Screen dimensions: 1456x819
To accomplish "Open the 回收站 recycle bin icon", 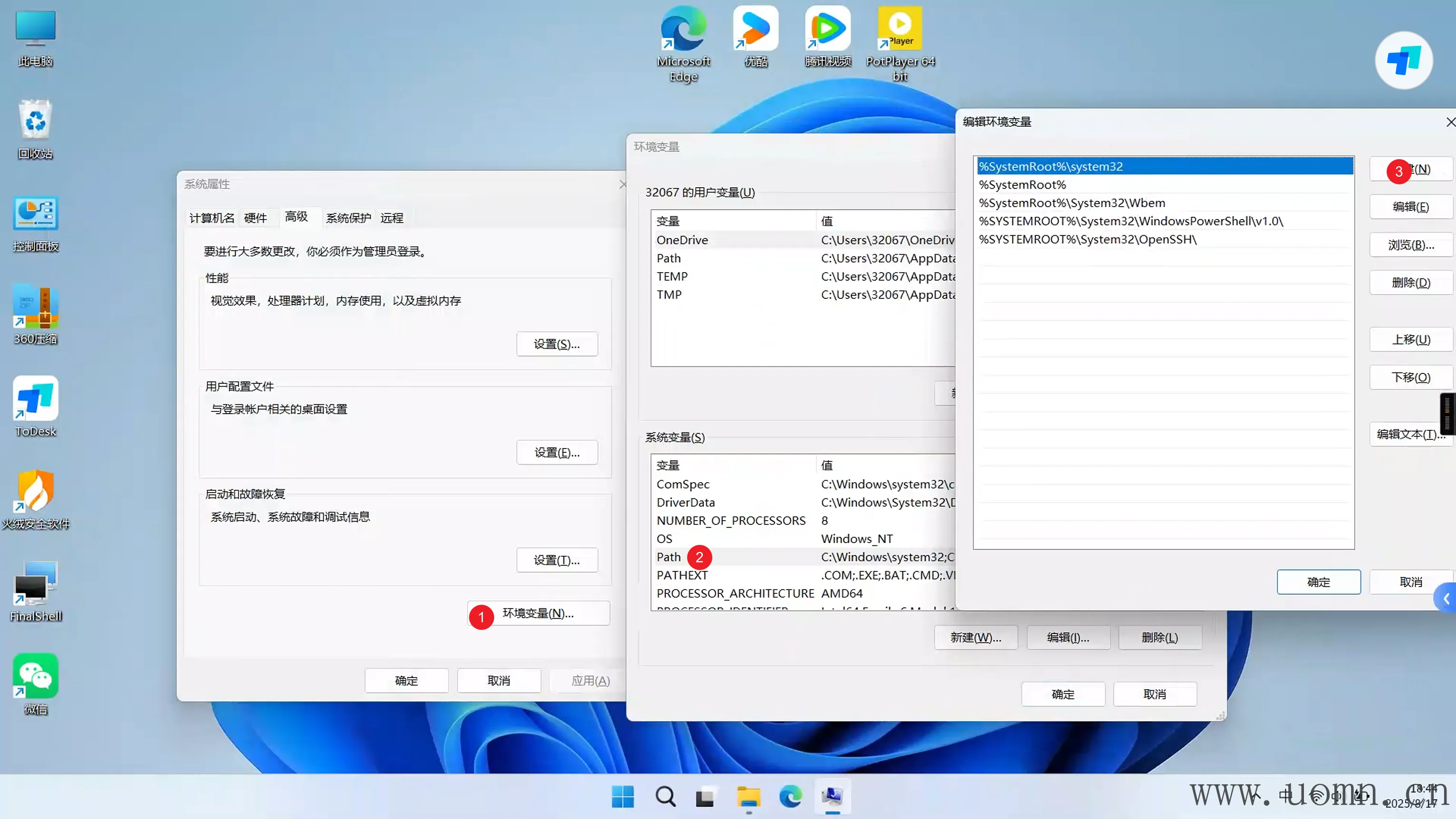I will (x=36, y=122).
